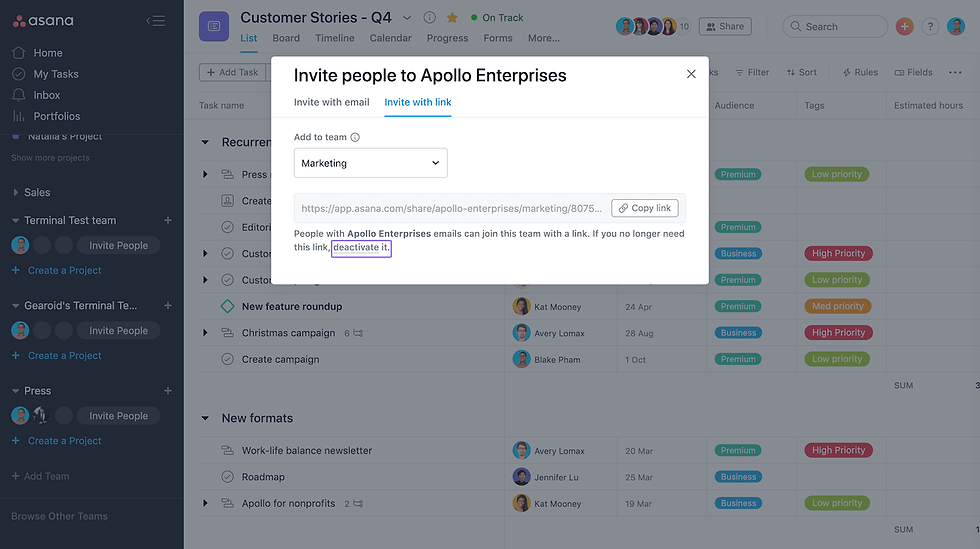Click the invite URL field
980x549 pixels.
(x=451, y=208)
